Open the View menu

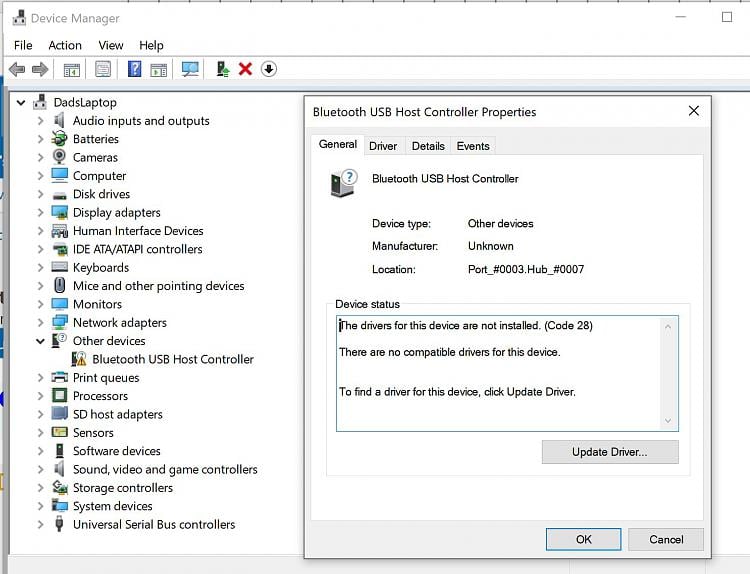[110, 45]
